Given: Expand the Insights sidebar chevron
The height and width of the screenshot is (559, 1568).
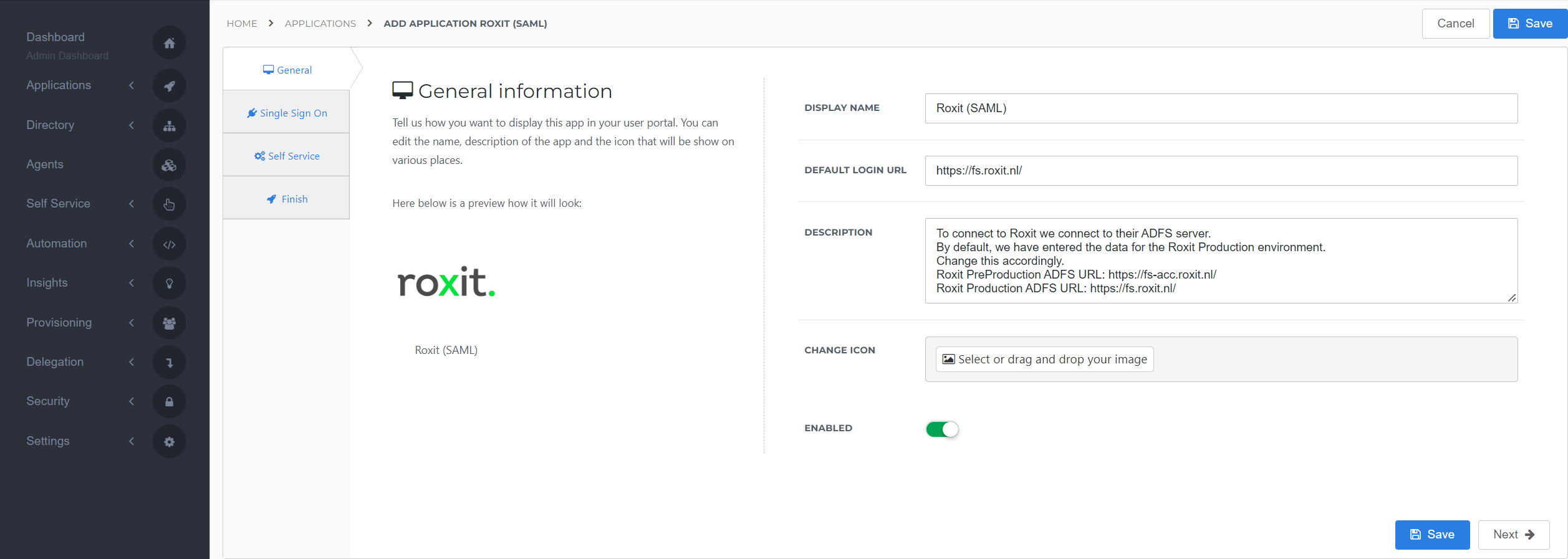Looking at the screenshot, I should [132, 283].
